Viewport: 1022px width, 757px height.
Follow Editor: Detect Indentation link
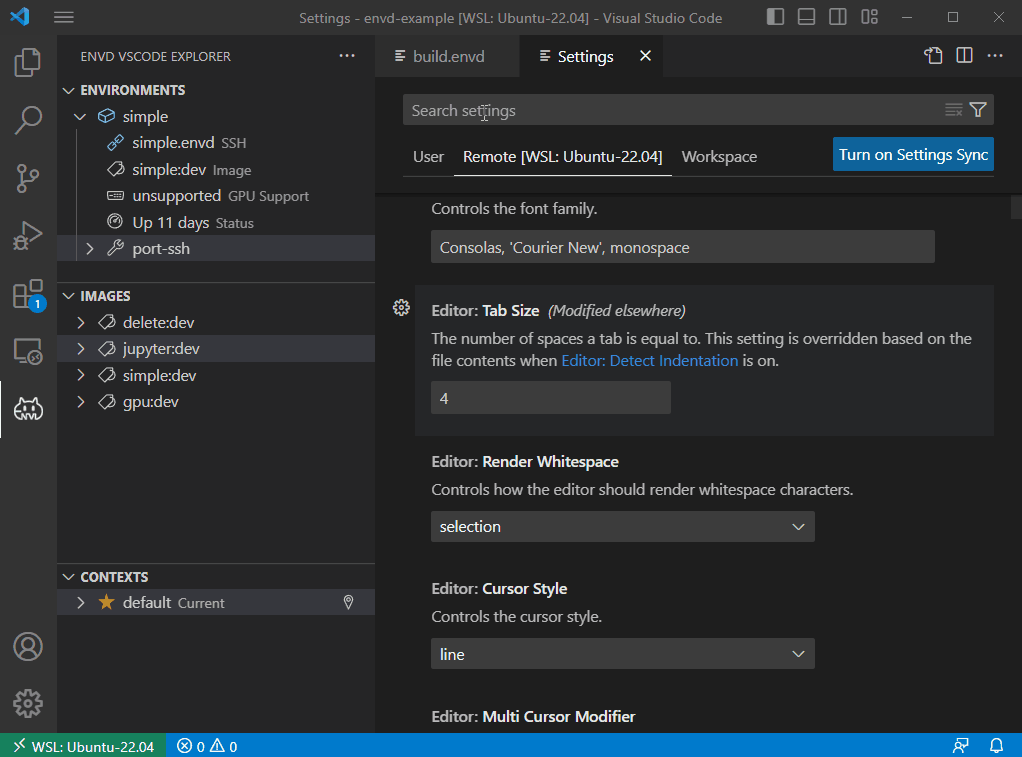click(x=650, y=361)
